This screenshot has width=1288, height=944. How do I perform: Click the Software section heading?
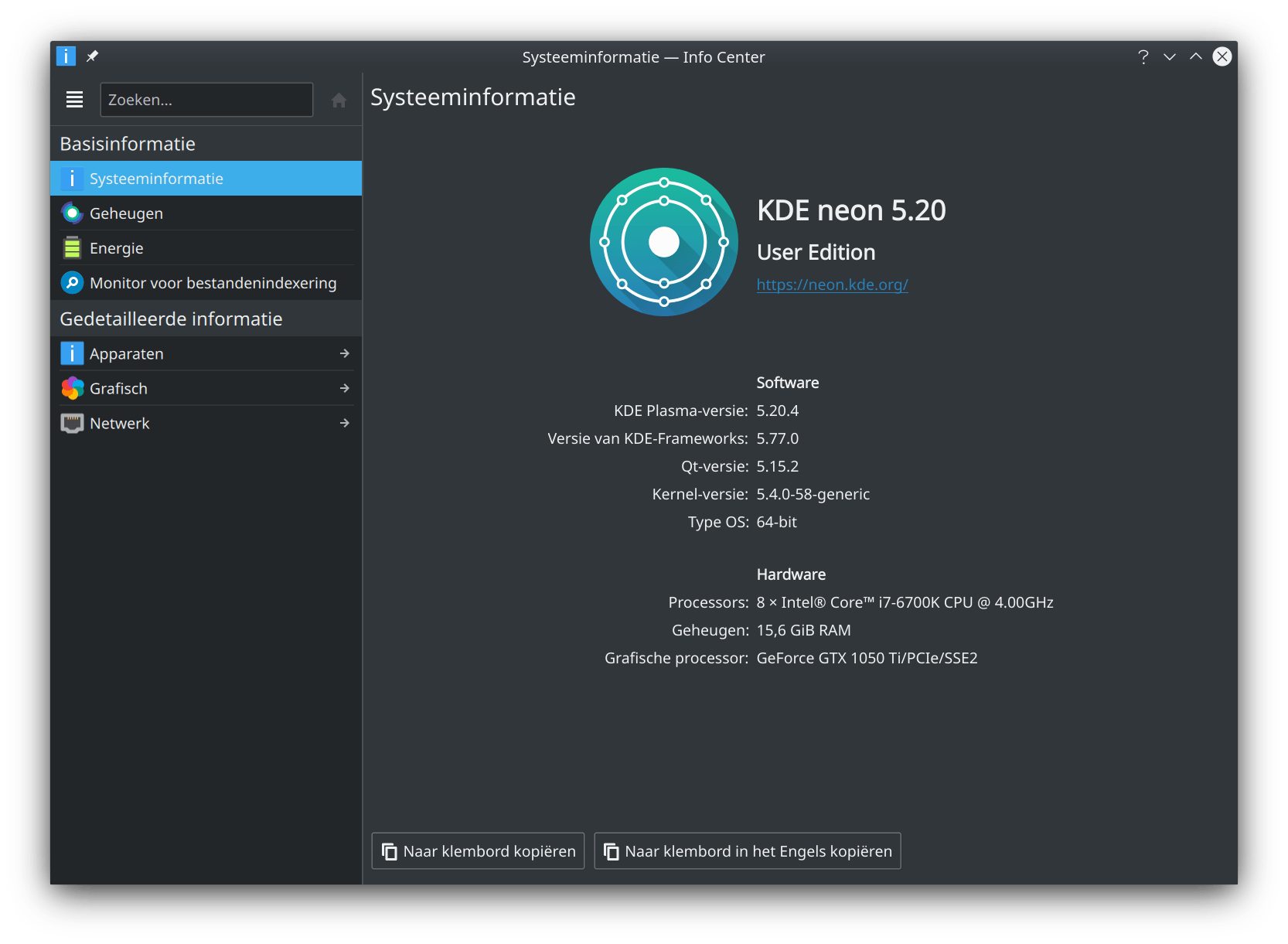[787, 383]
